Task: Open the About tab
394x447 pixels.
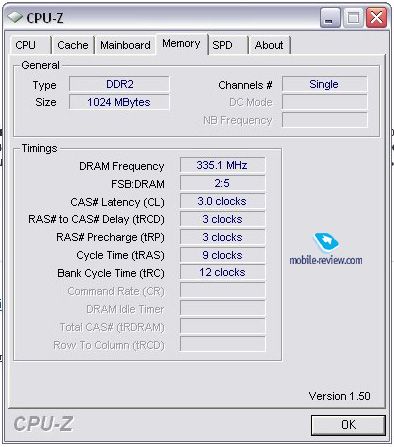Action: coord(269,45)
